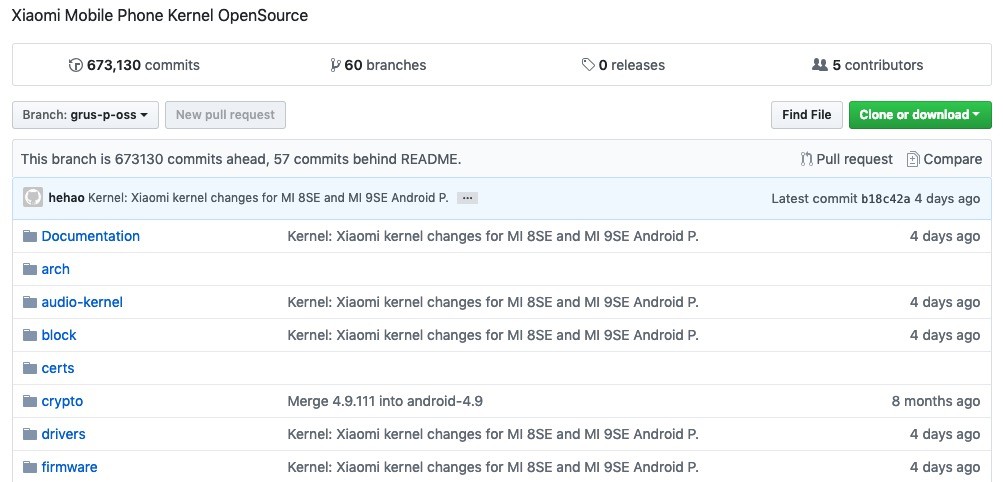
Task: Click drivers row commit message
Action: coord(493,434)
